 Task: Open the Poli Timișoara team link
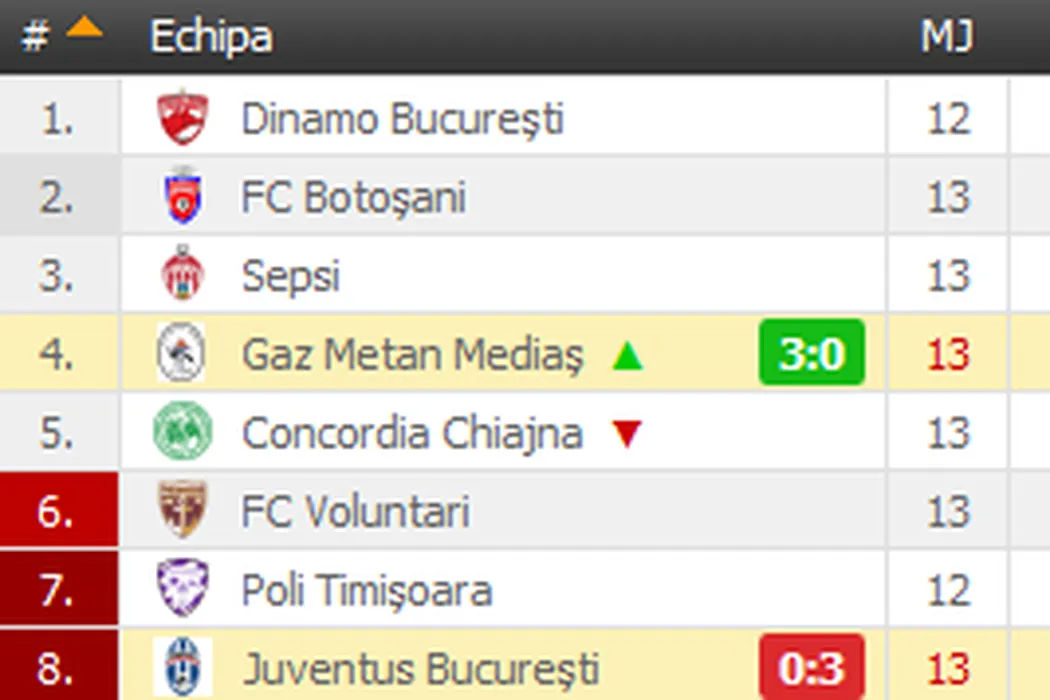click(366, 590)
